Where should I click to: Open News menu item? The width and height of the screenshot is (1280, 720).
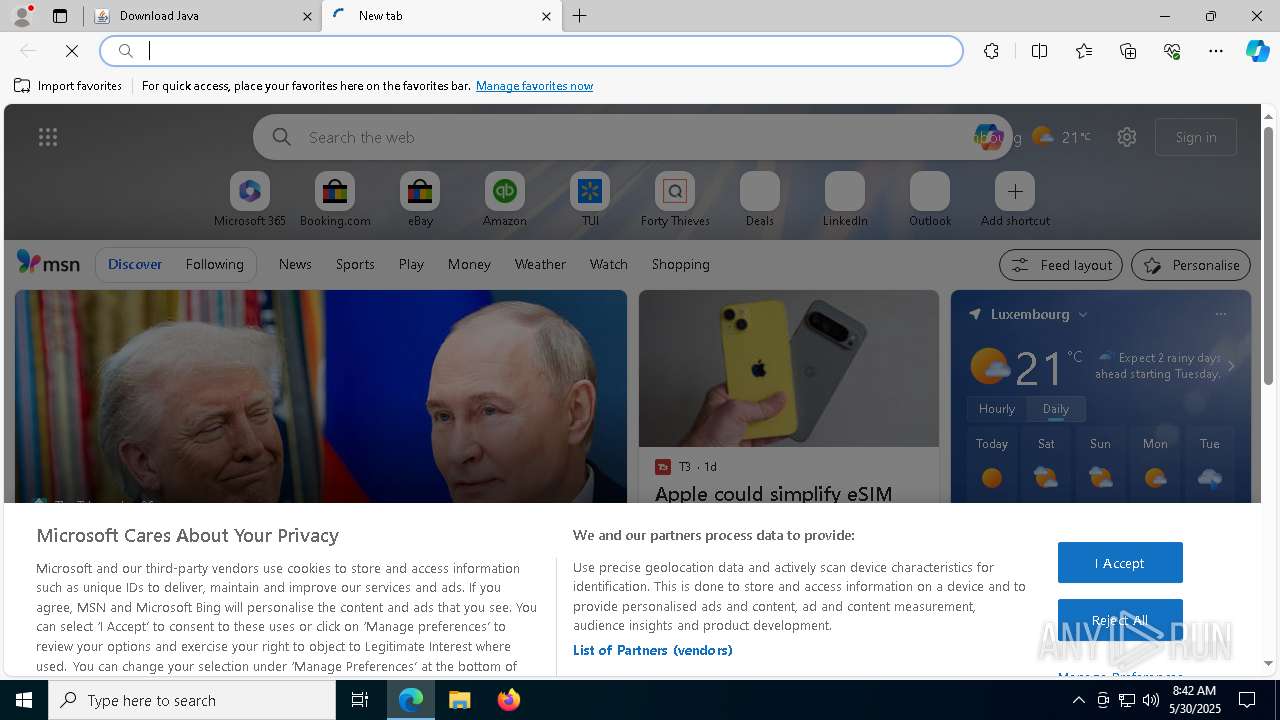295,264
